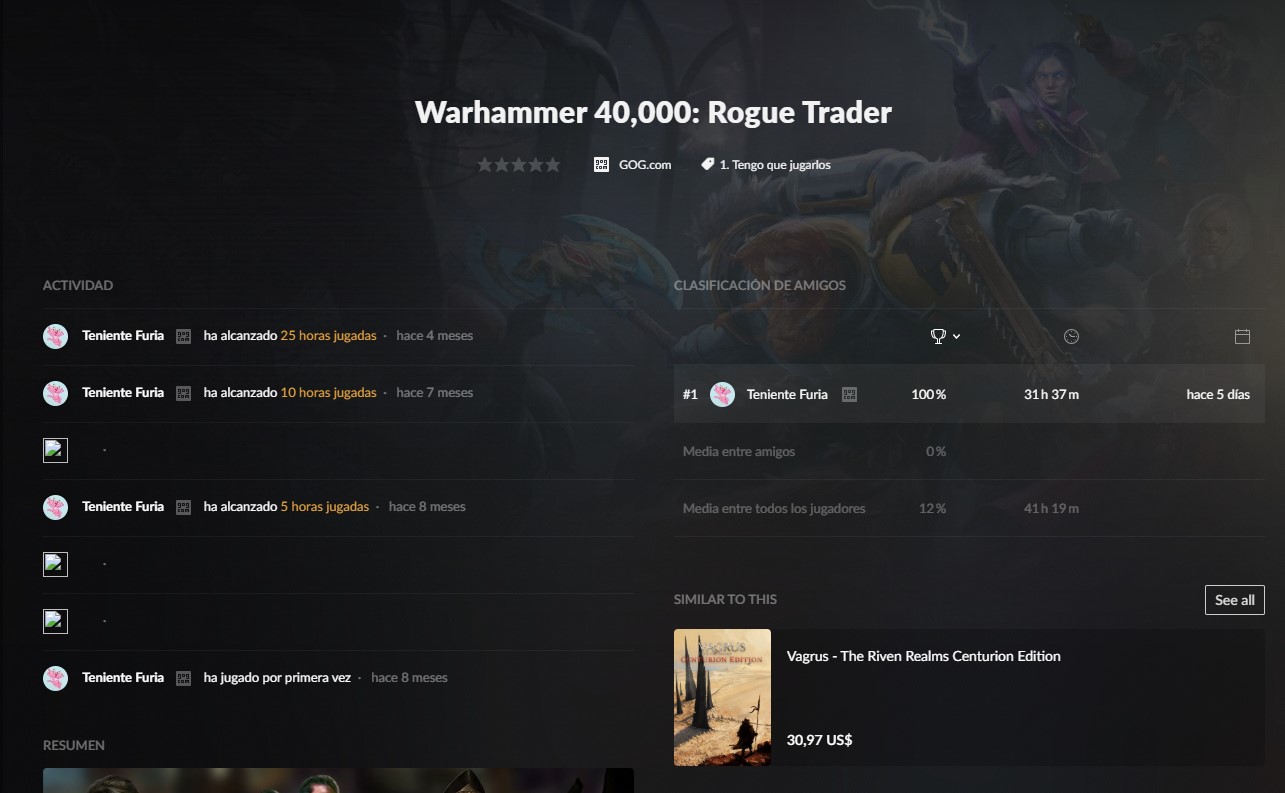Click the star rating under the game title
The image size is (1285, 793).
[x=518, y=165]
